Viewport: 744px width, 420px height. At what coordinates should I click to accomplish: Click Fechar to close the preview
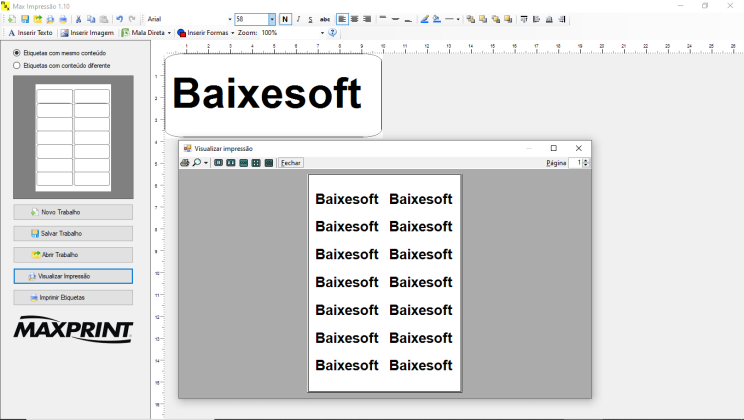(290, 163)
